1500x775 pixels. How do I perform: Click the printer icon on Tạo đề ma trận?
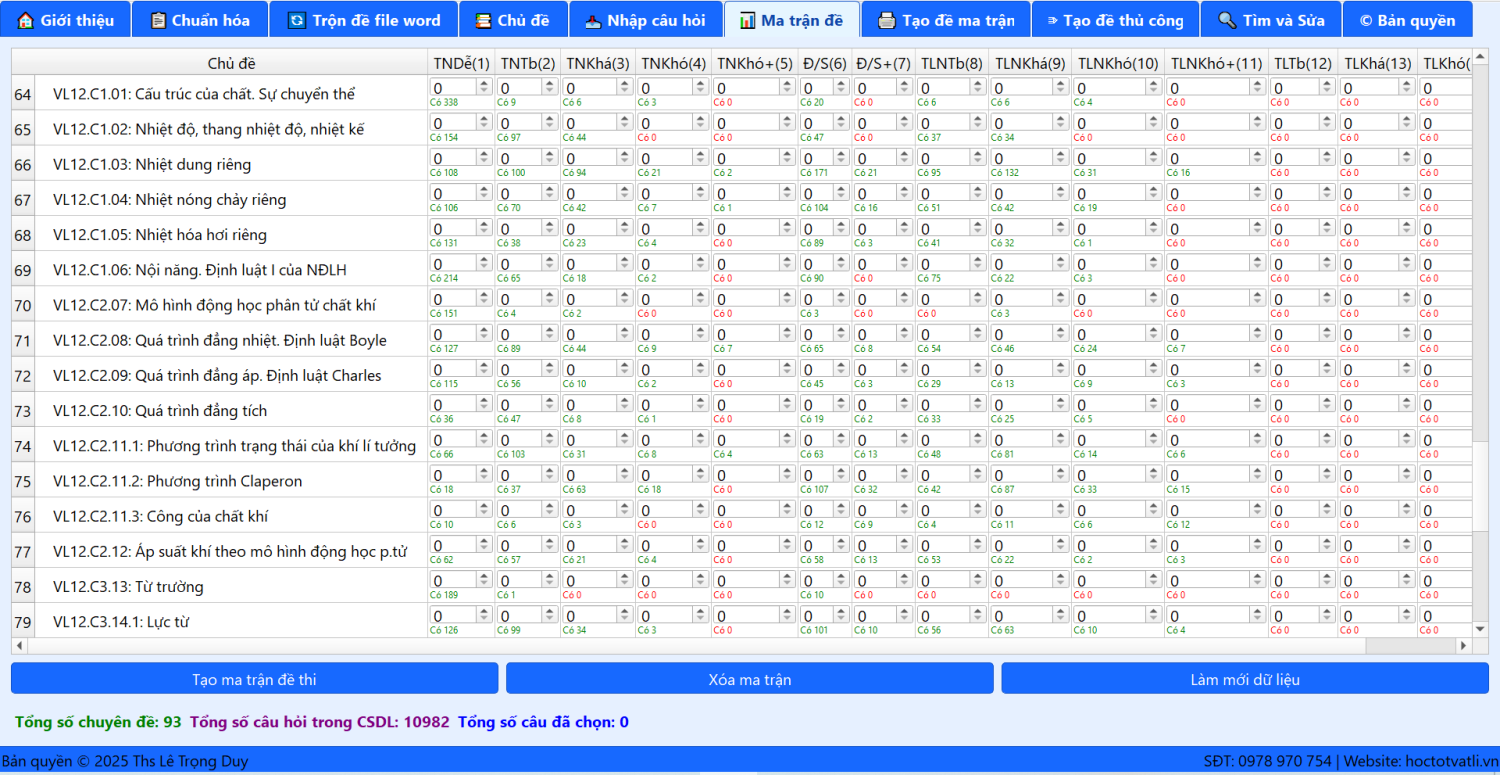click(x=886, y=20)
